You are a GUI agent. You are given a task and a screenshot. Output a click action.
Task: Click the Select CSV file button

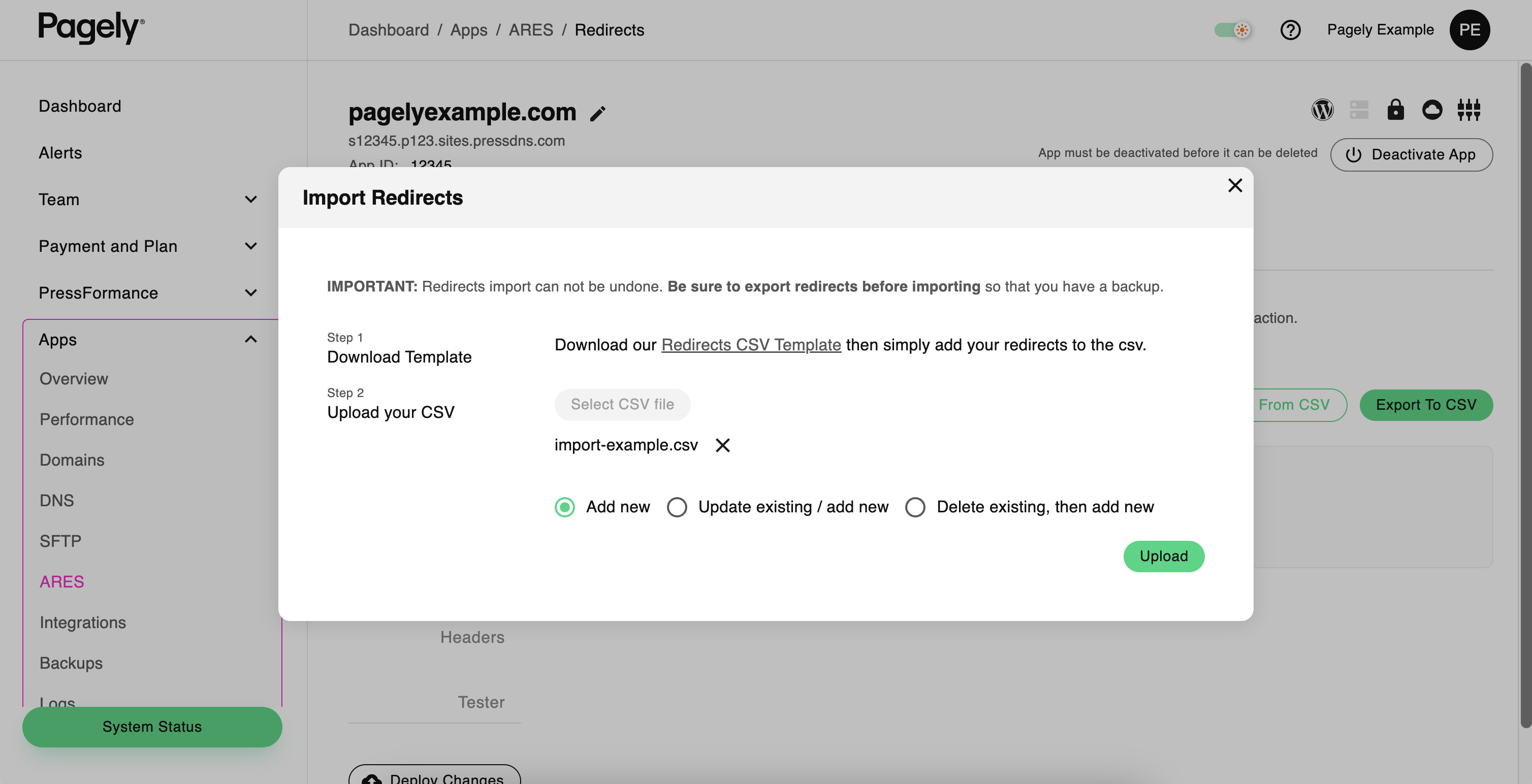pyautogui.click(x=622, y=405)
